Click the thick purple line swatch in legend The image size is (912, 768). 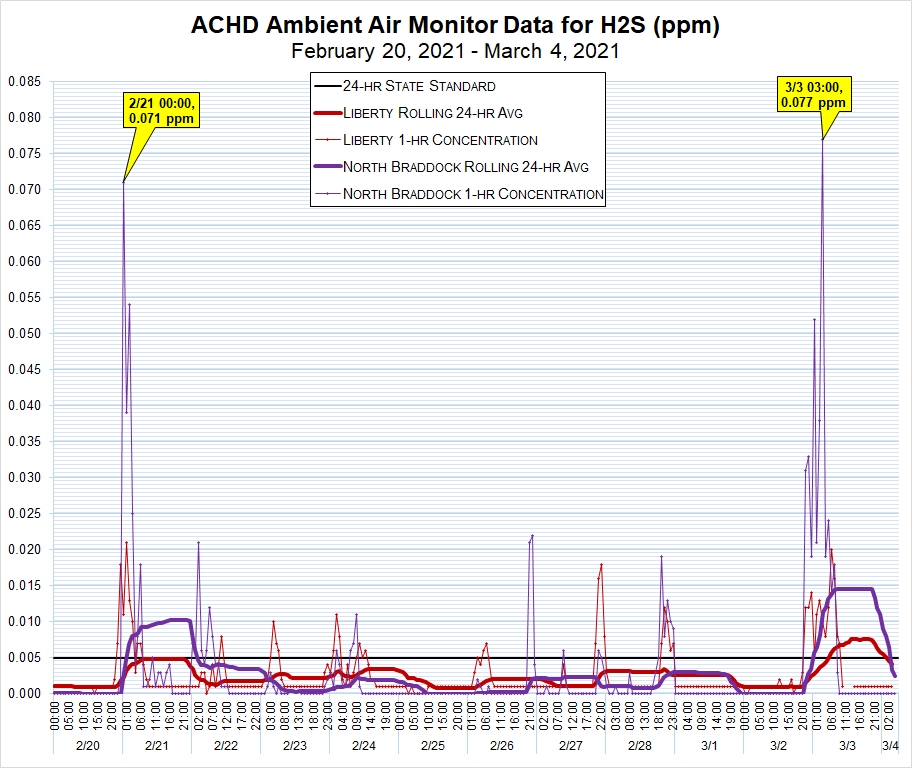(326, 167)
